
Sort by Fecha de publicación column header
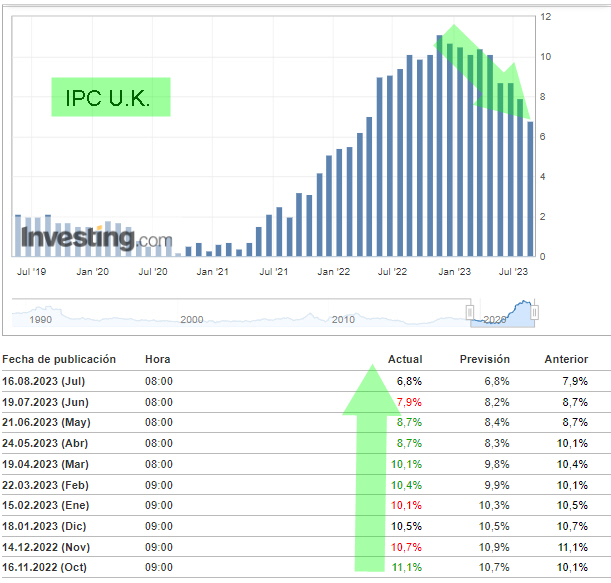tap(59, 359)
